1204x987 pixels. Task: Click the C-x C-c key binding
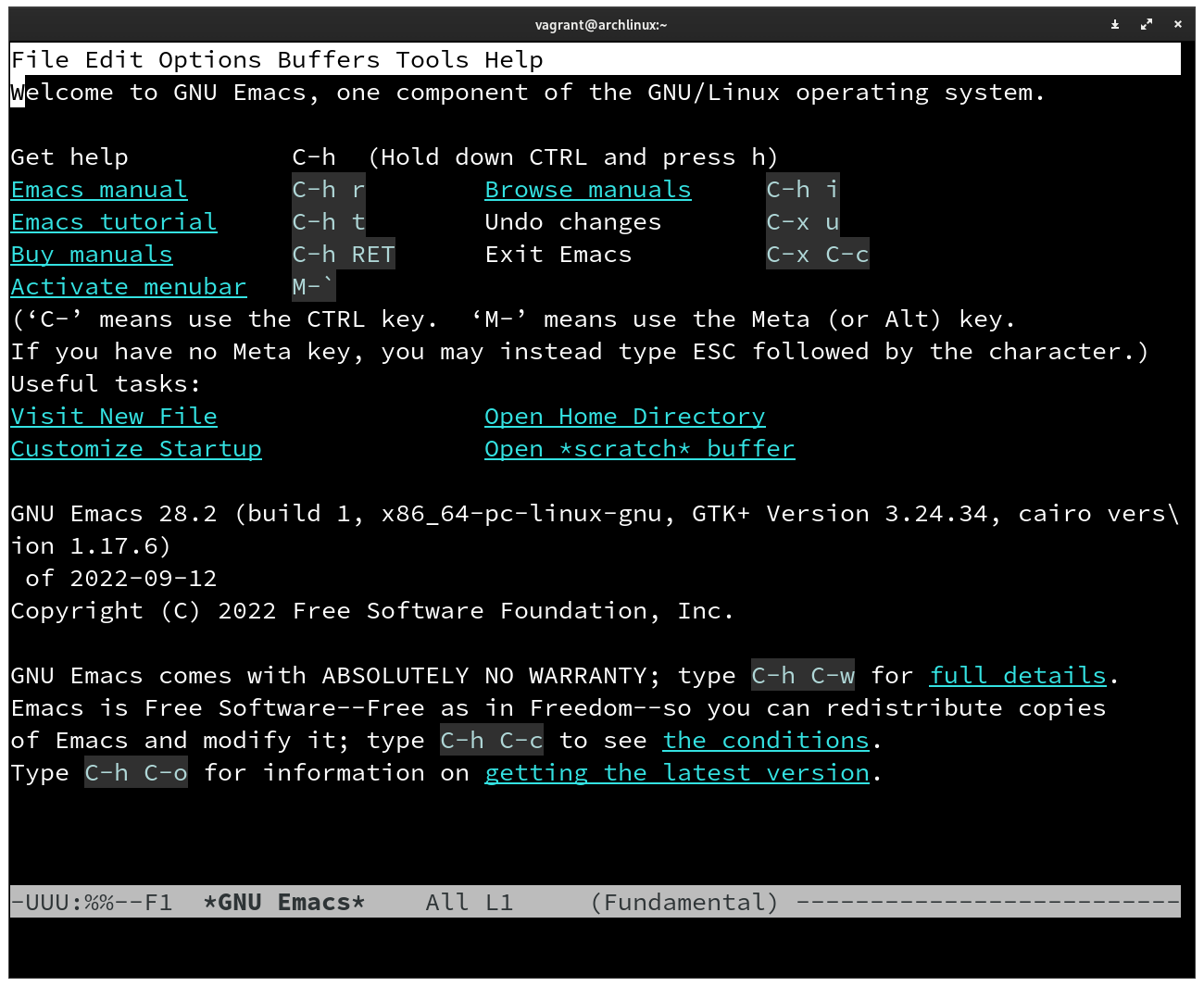click(x=818, y=255)
